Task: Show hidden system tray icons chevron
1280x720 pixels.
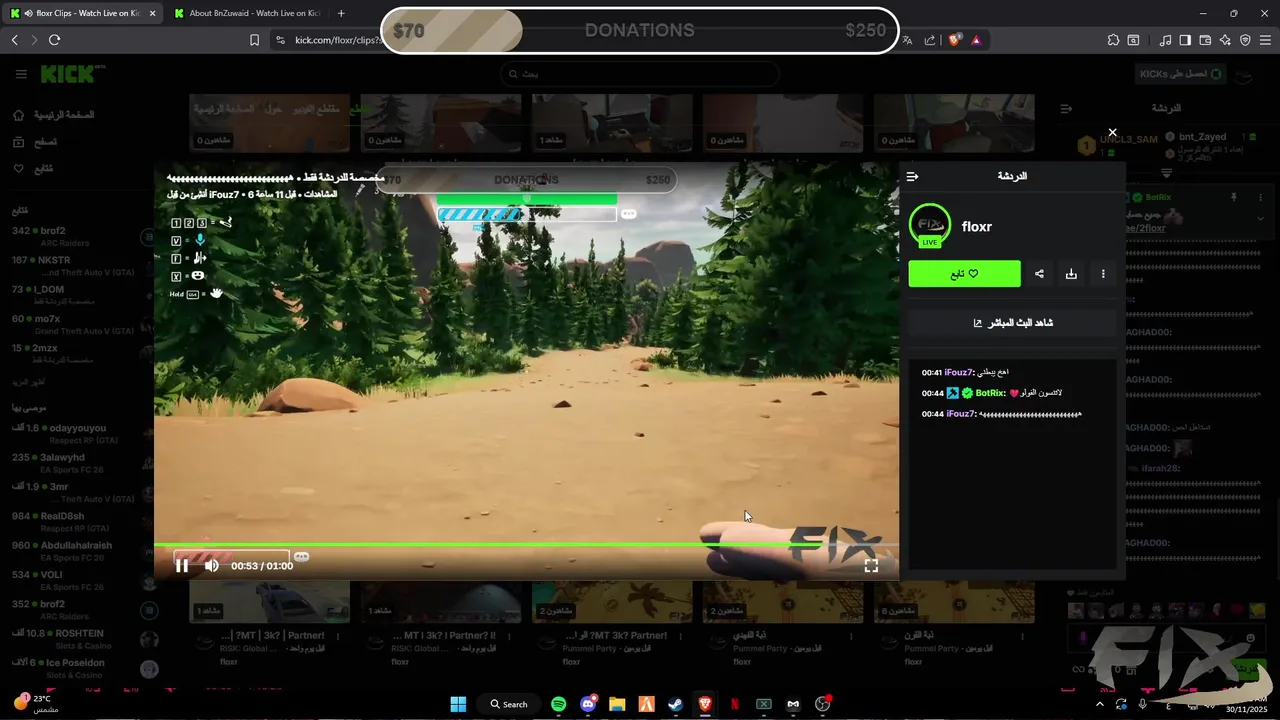Action: (1099, 704)
